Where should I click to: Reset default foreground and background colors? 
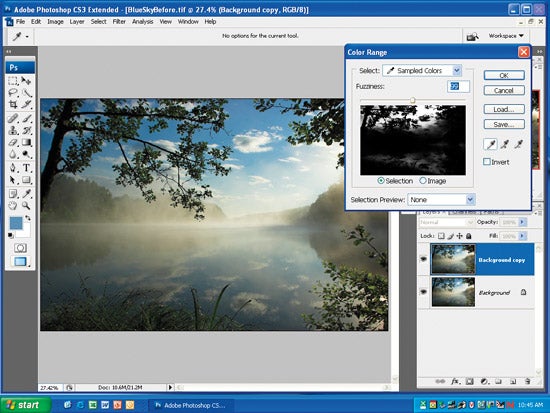(x=11, y=235)
